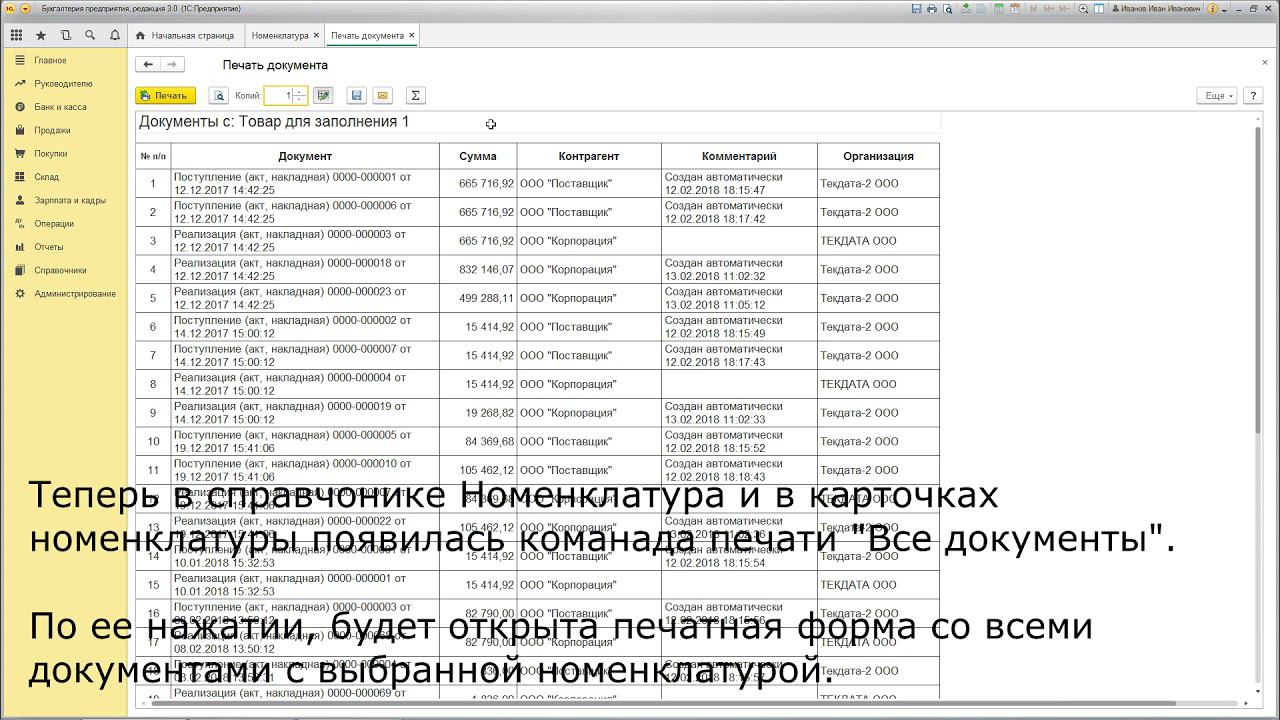Viewport: 1280px width, 720px height.
Task: Click the printer icon in the title bar
Action: point(932,8)
